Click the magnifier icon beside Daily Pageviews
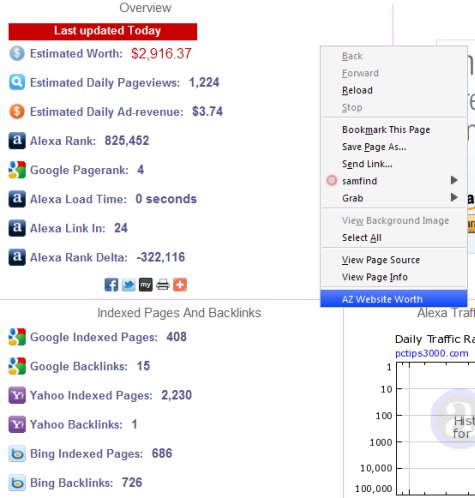The width and height of the screenshot is (475, 498). point(17,82)
